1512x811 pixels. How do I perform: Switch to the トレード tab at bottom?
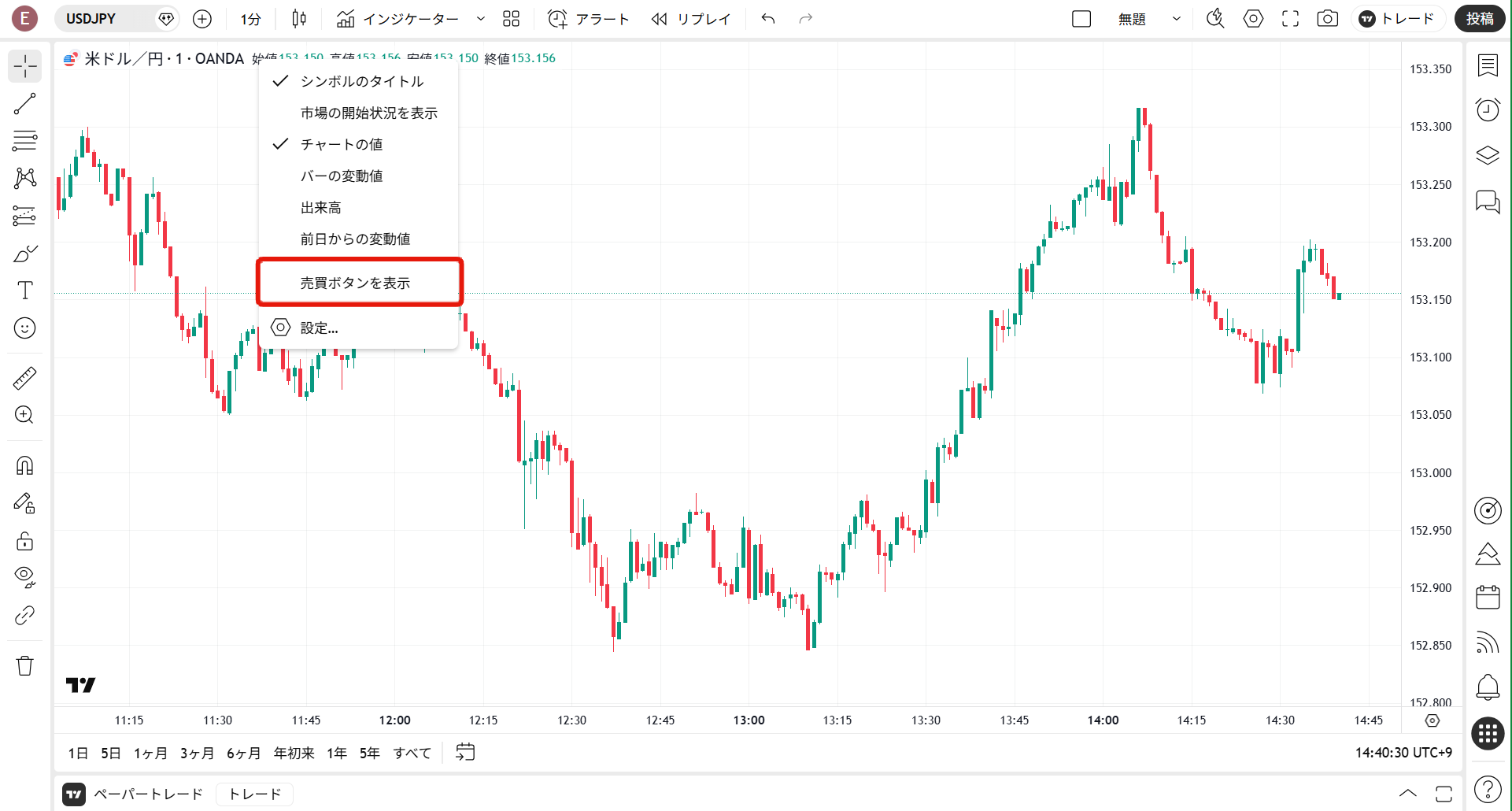point(253,794)
